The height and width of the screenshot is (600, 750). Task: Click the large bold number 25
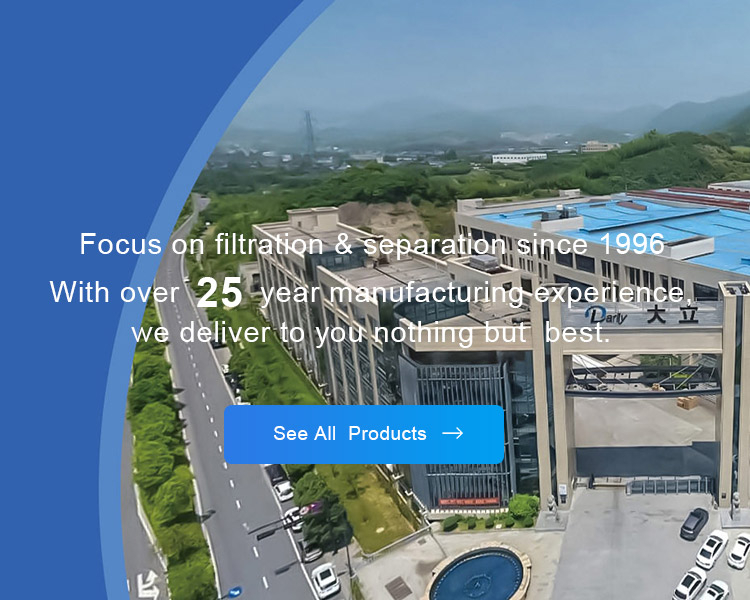coord(220,293)
